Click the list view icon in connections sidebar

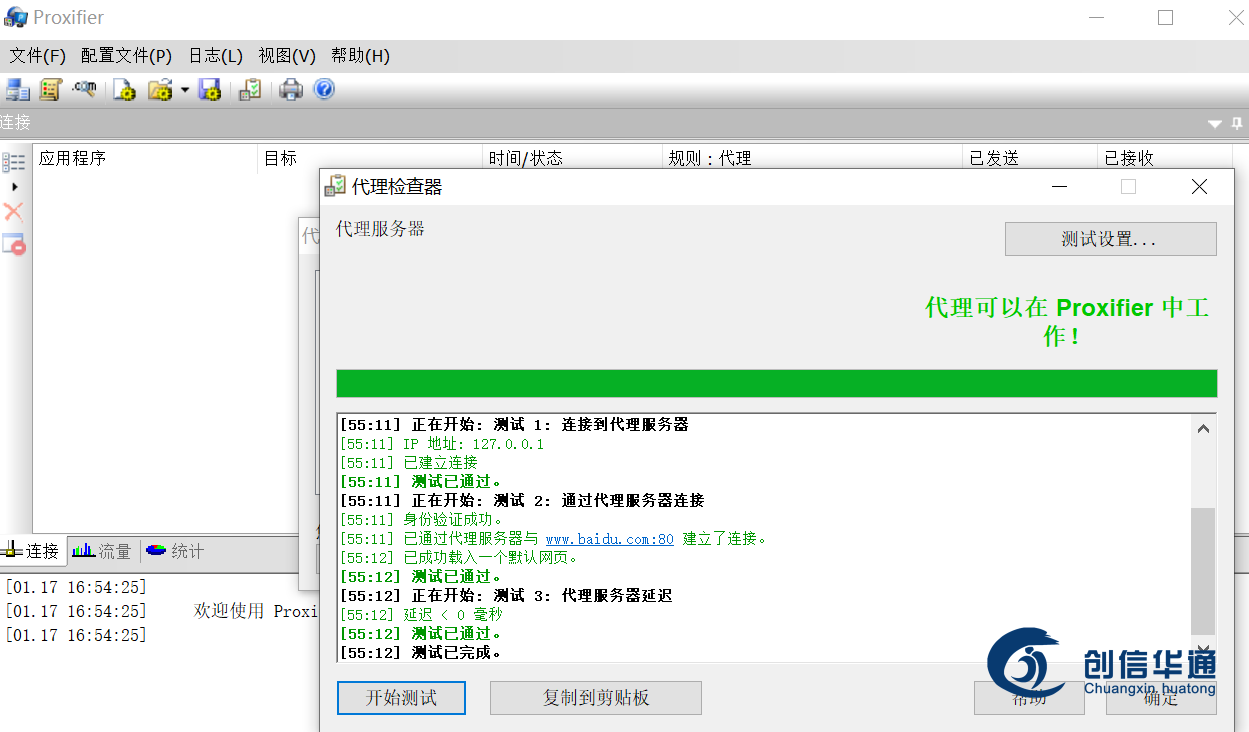(x=14, y=162)
